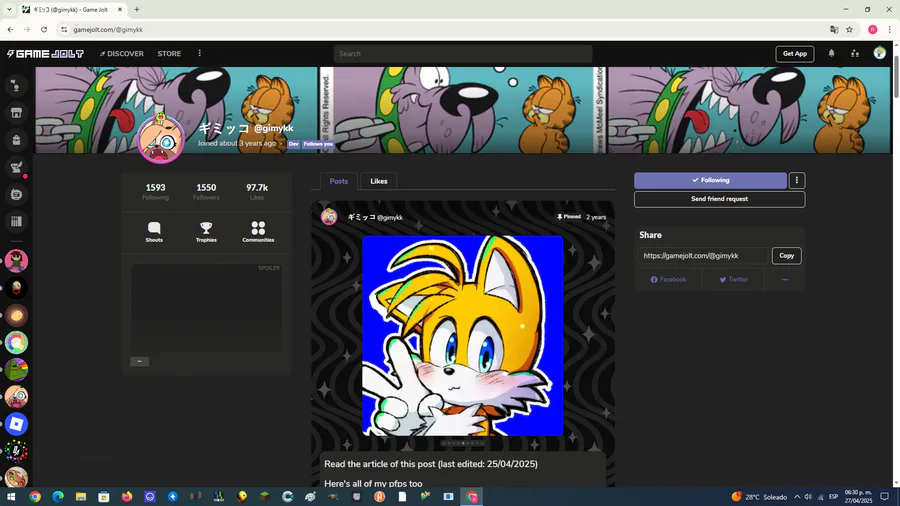
Task: Open the Windows Start menu
Action: tap(11, 497)
